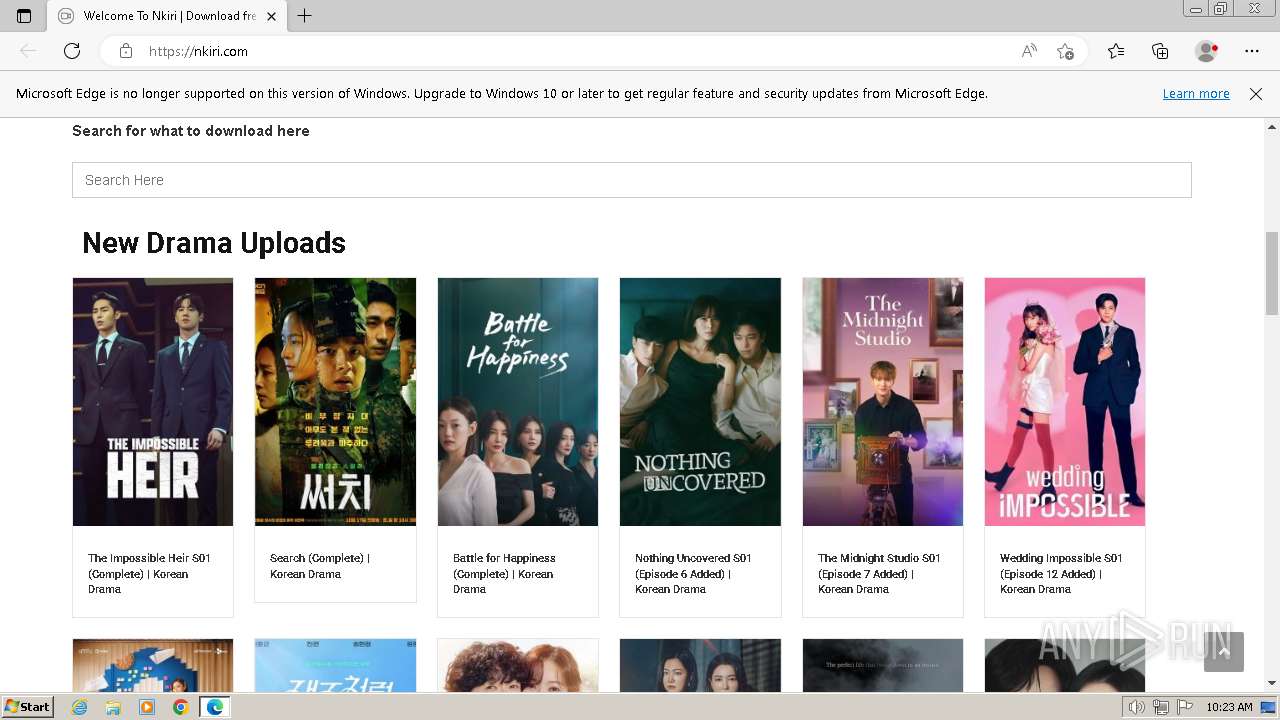Open Edge Settings and more menu

pyautogui.click(x=1252, y=51)
